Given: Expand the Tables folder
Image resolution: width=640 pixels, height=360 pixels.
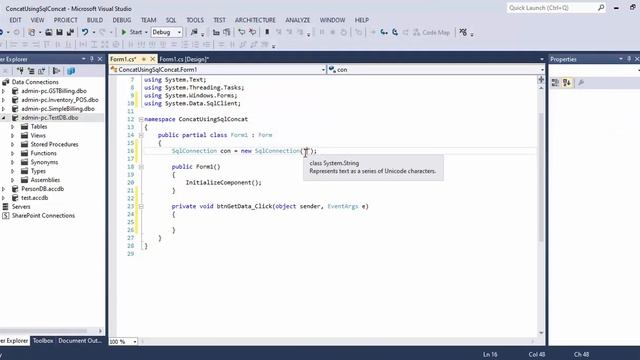Looking at the screenshot, I should point(13,127).
